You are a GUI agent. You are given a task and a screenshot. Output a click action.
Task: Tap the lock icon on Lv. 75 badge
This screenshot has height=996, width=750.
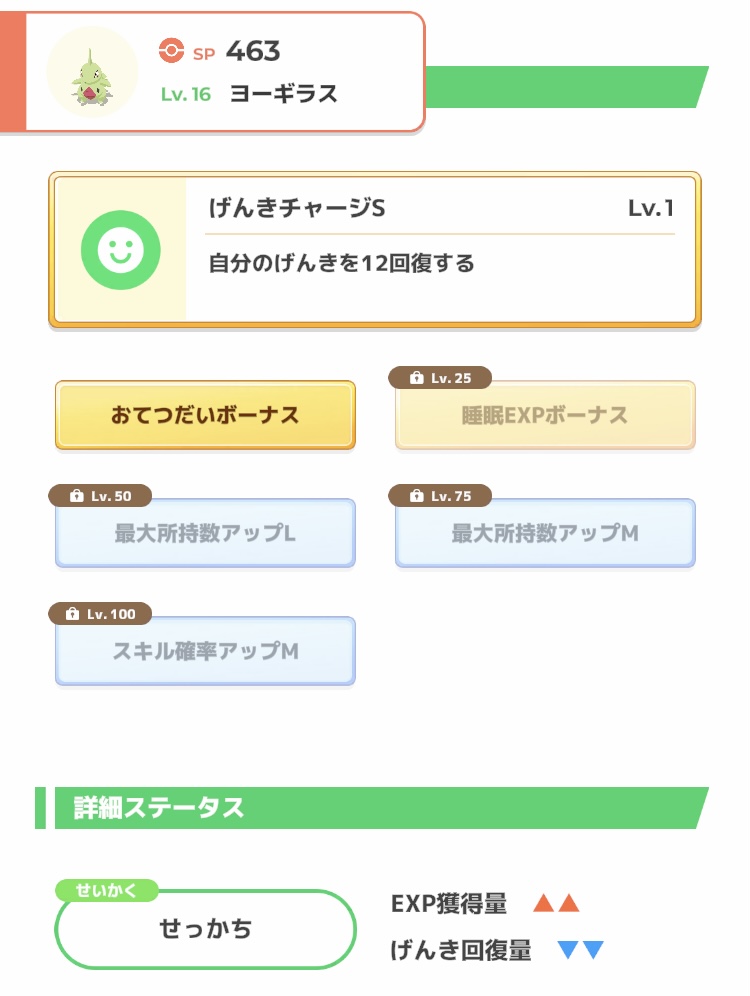tap(416, 496)
